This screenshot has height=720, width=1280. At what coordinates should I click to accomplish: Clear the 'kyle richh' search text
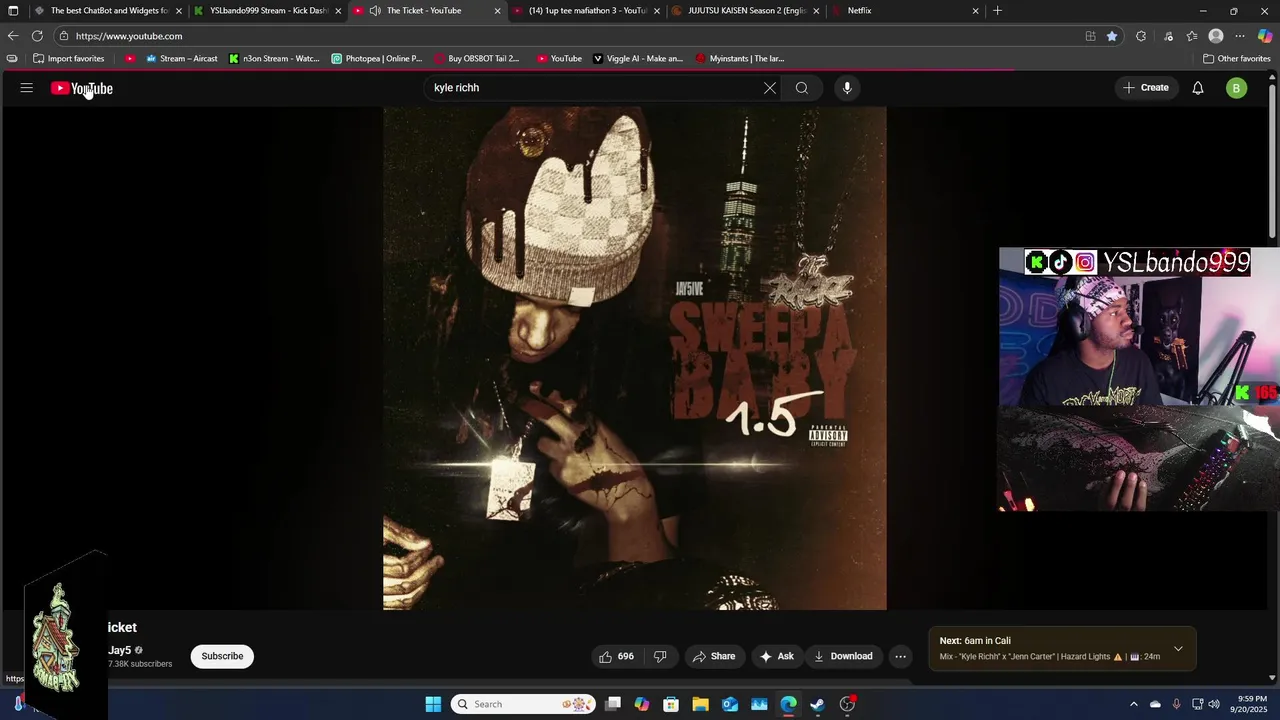(x=770, y=88)
